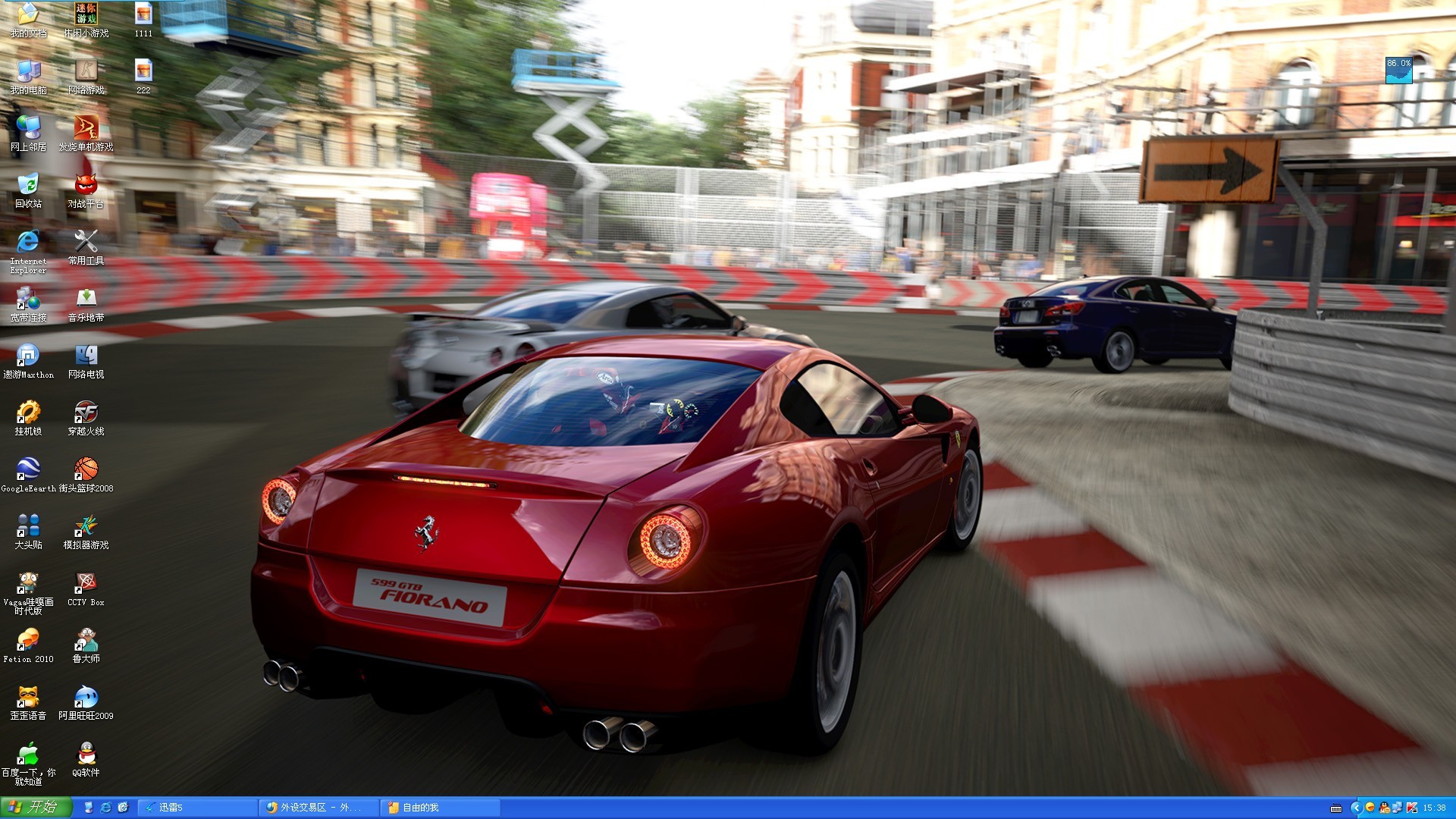
Task: Open the GoogleEarth desktop shortcut
Action: (28, 469)
